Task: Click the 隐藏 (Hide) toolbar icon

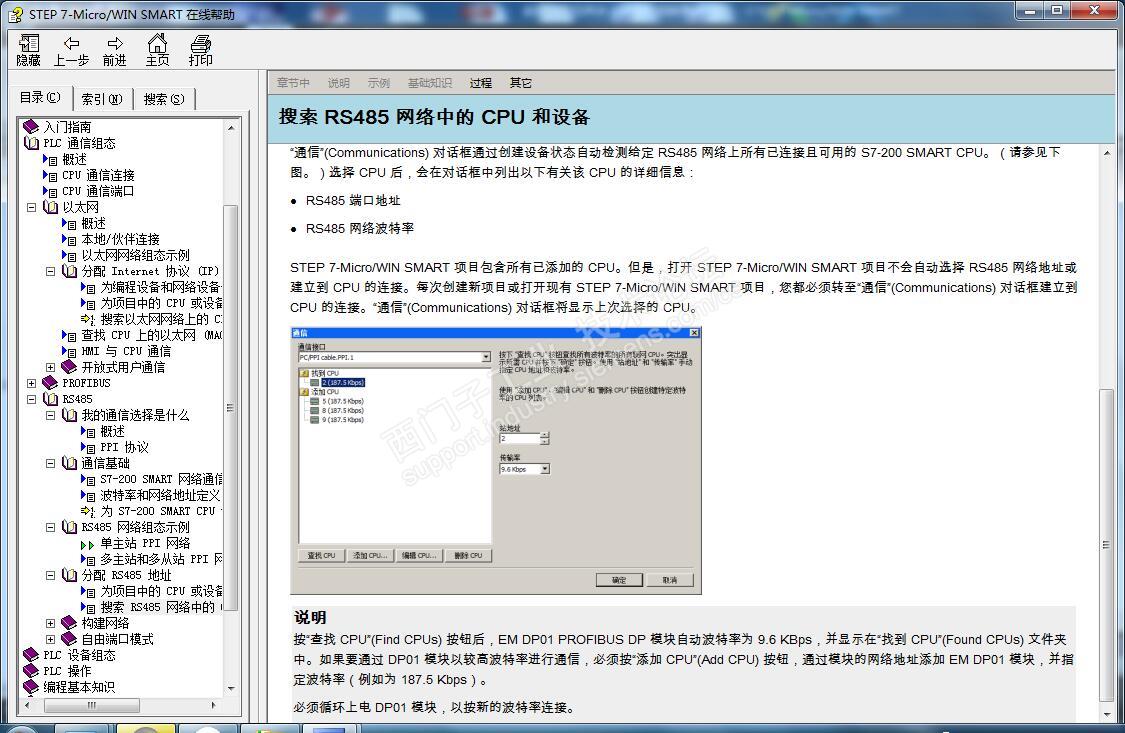Action: pos(29,43)
